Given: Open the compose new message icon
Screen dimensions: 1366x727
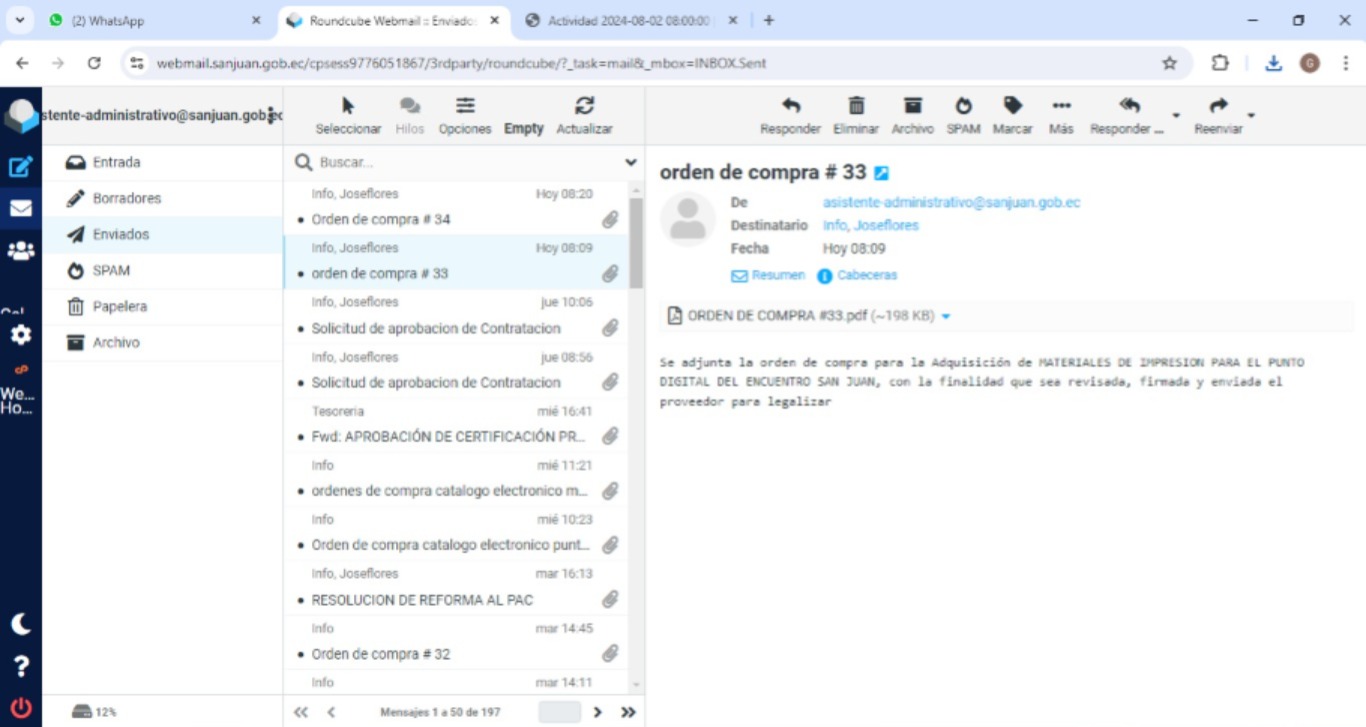Looking at the screenshot, I should point(20,167).
